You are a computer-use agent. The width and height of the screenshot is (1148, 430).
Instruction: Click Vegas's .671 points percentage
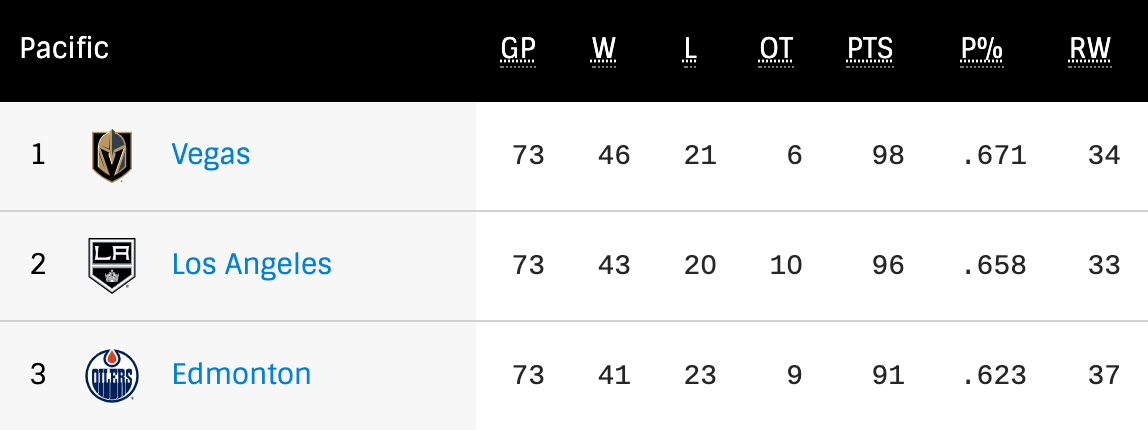[993, 155]
